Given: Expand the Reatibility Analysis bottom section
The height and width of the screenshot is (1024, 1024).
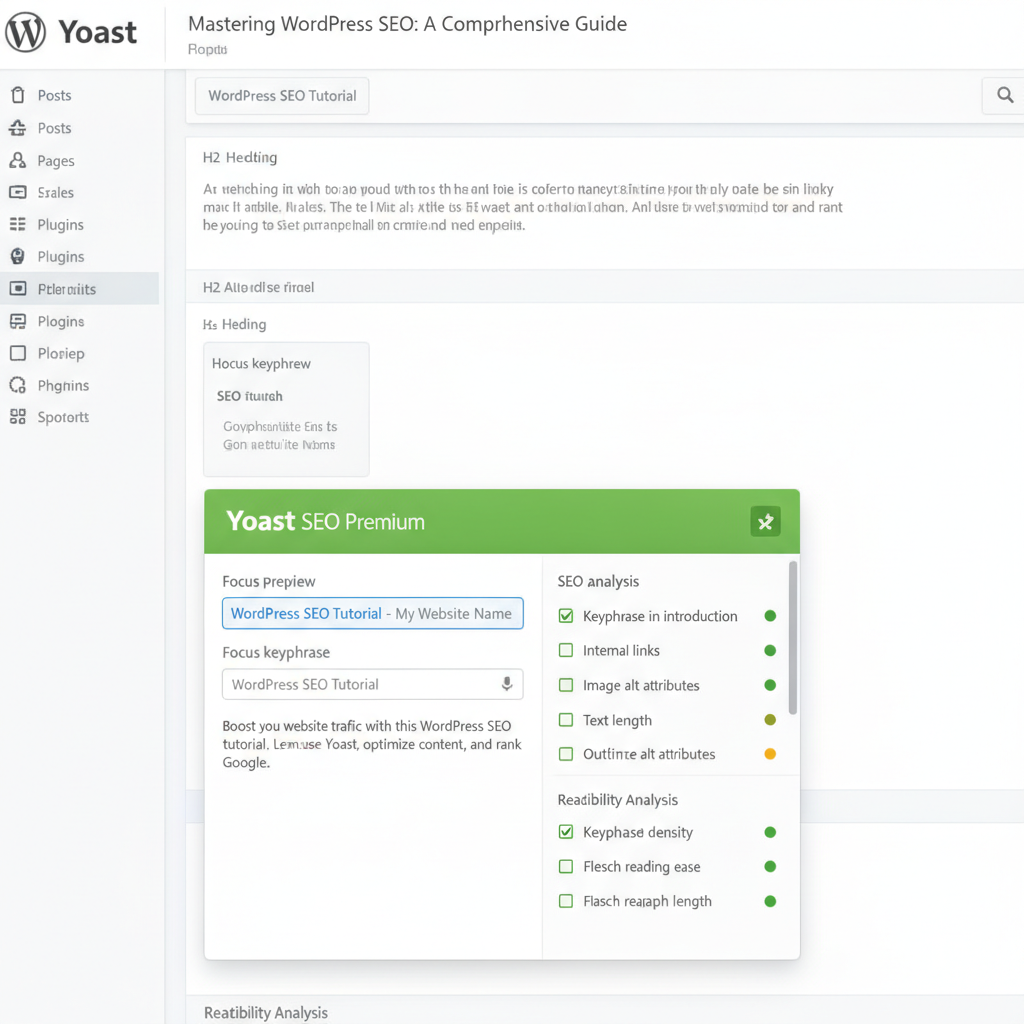Looking at the screenshot, I should tap(605, 1012).
